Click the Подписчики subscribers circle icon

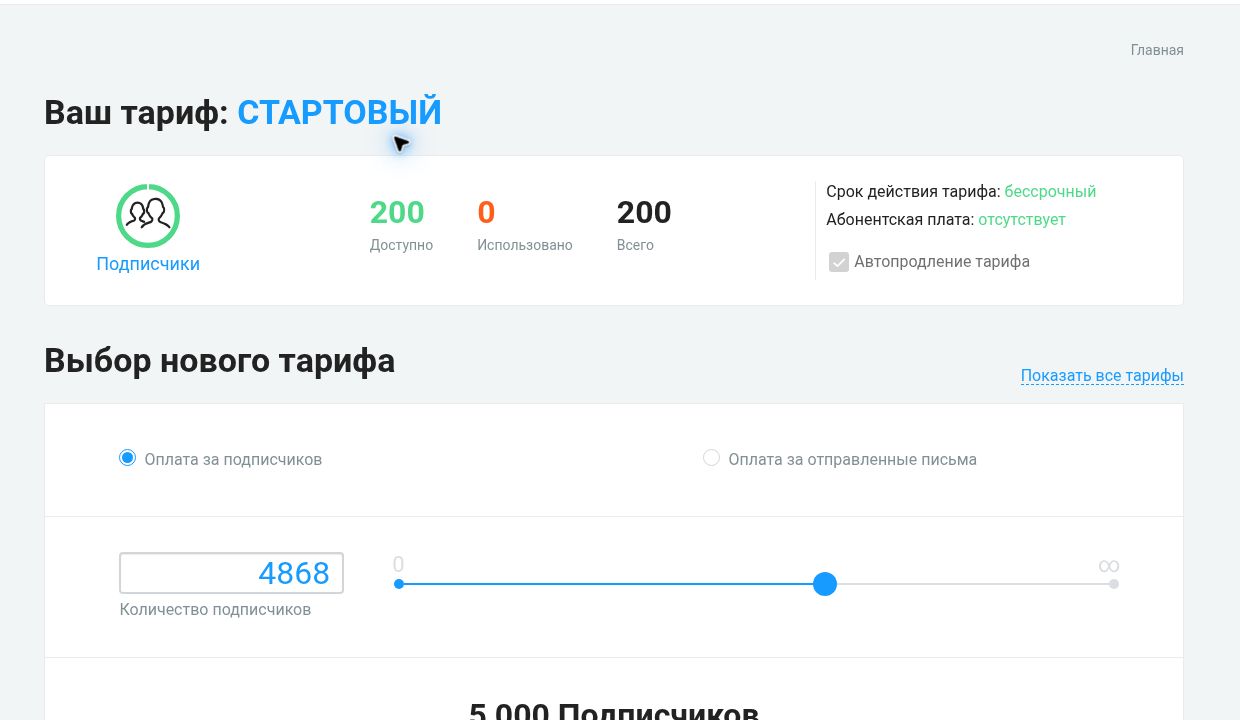pyautogui.click(x=148, y=215)
